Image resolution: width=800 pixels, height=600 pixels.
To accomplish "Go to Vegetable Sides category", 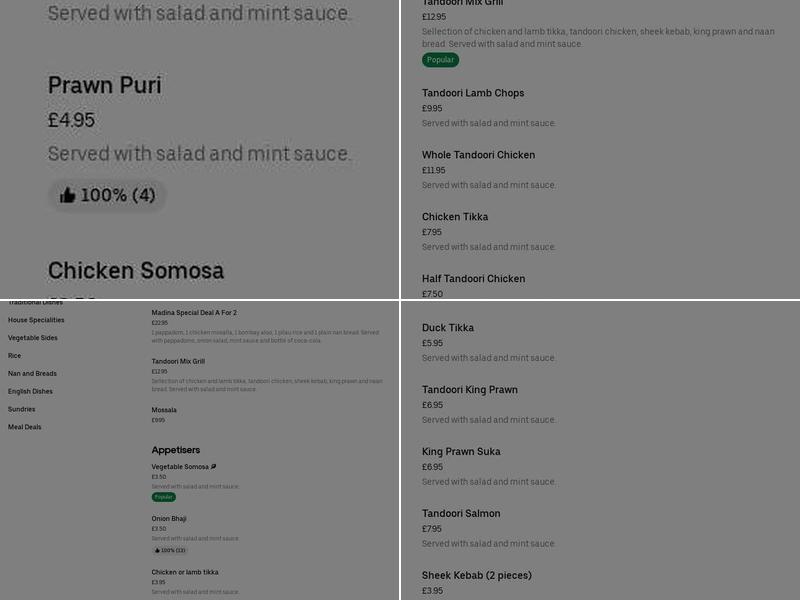I will (33, 338).
